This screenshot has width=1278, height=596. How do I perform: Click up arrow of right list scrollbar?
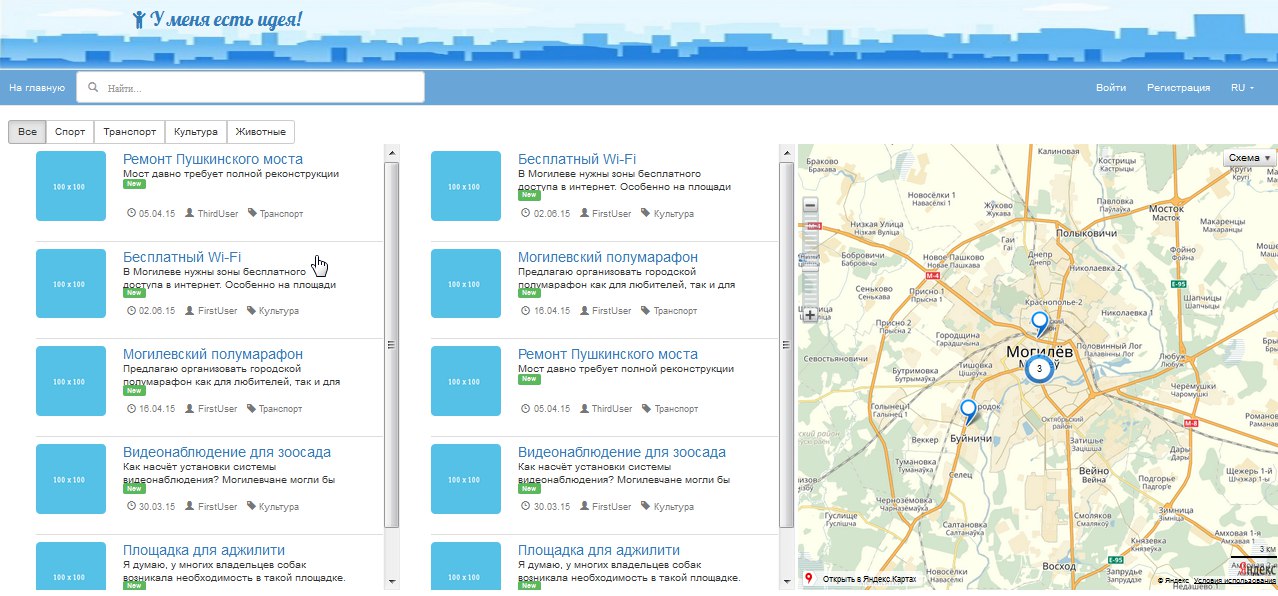pyautogui.click(x=787, y=153)
